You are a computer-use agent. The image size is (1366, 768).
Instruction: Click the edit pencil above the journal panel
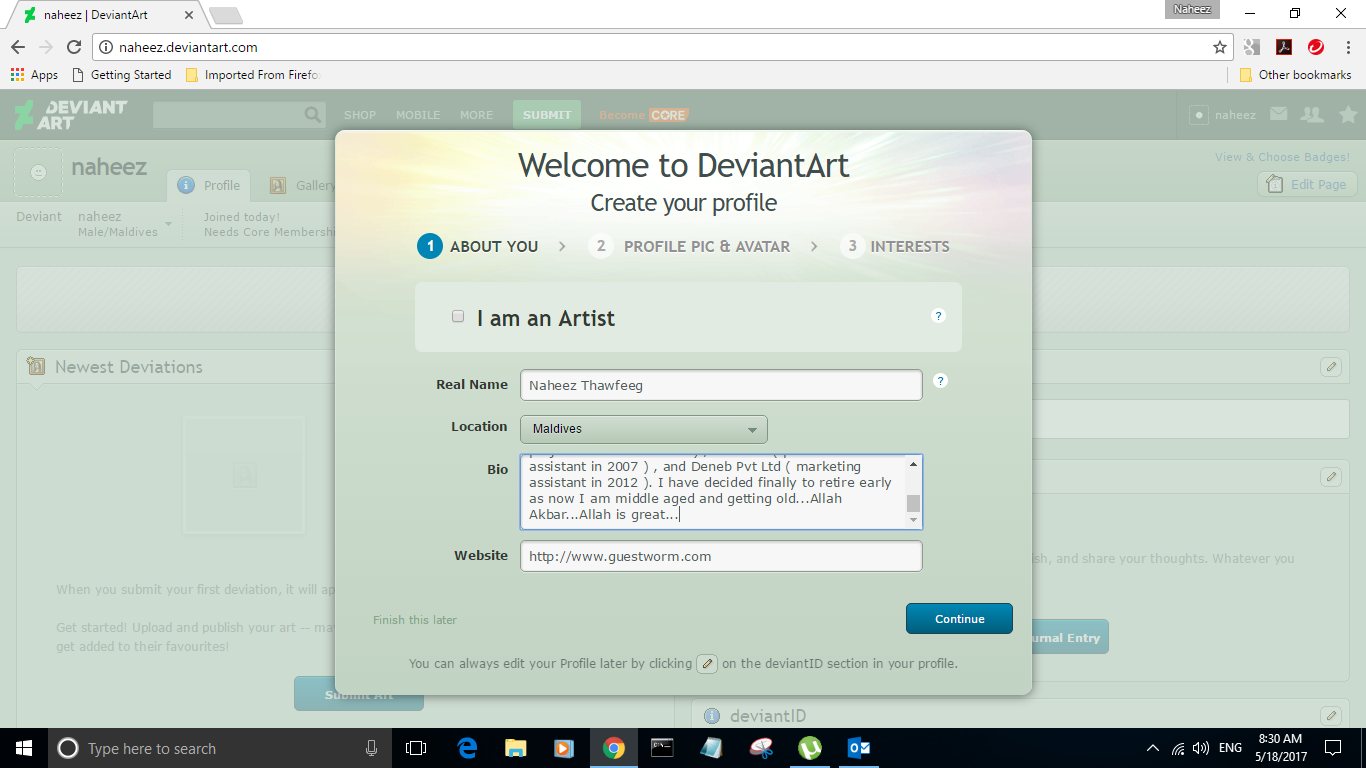tap(1330, 477)
